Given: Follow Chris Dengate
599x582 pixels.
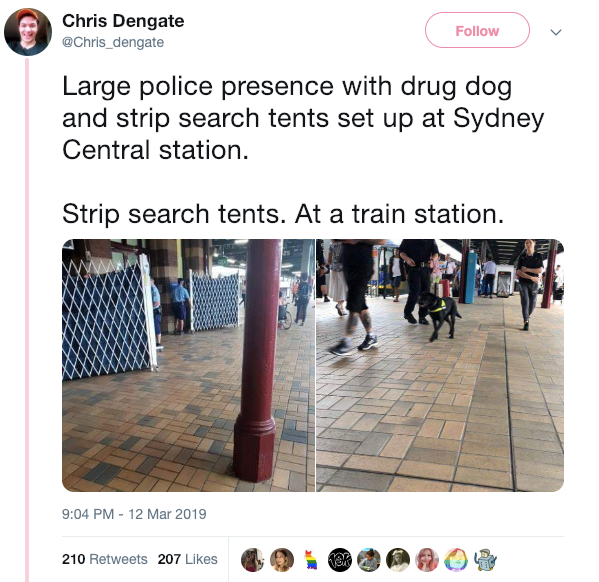Looking at the screenshot, I should tap(477, 30).
